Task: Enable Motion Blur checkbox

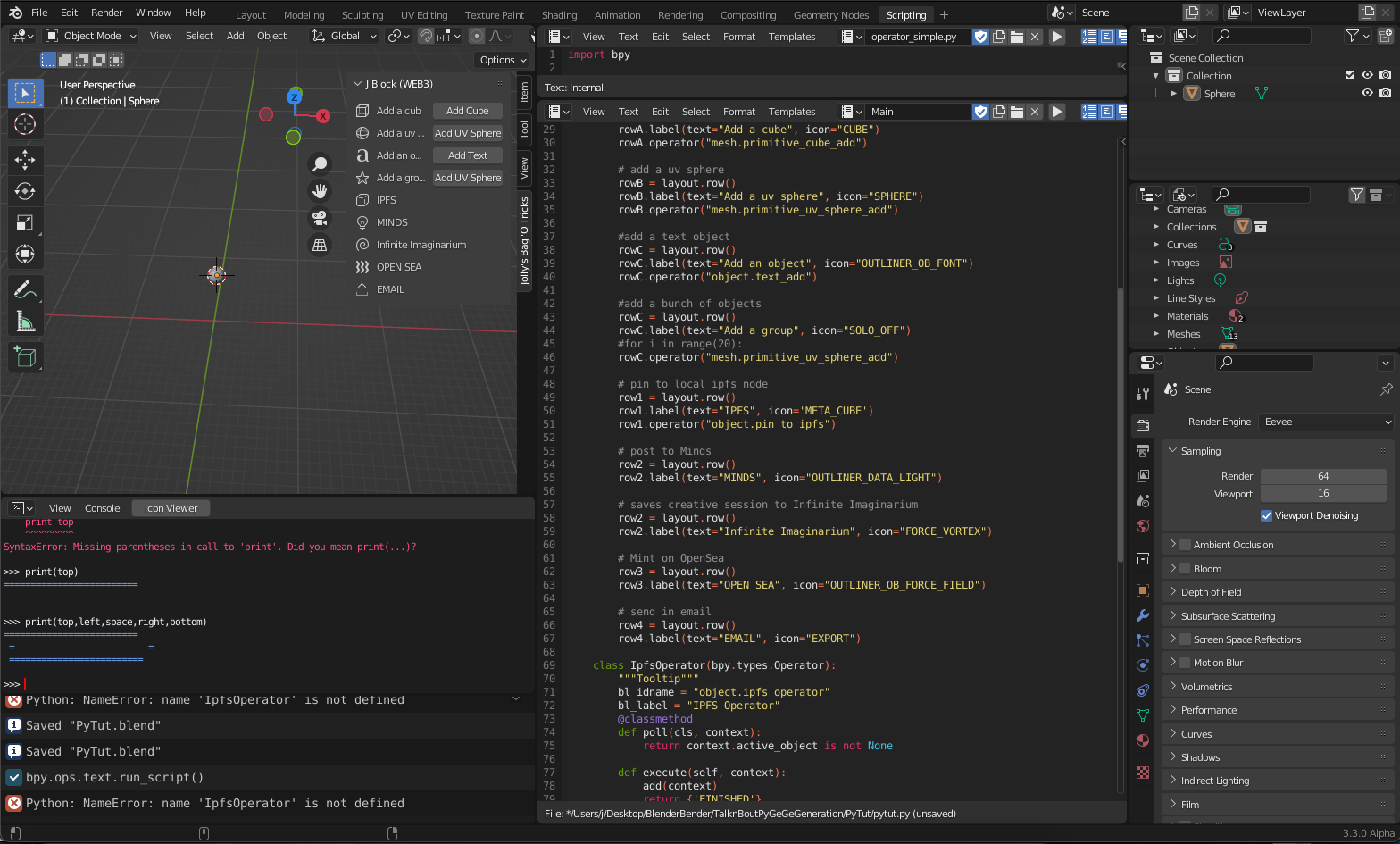Action: click(1186, 663)
